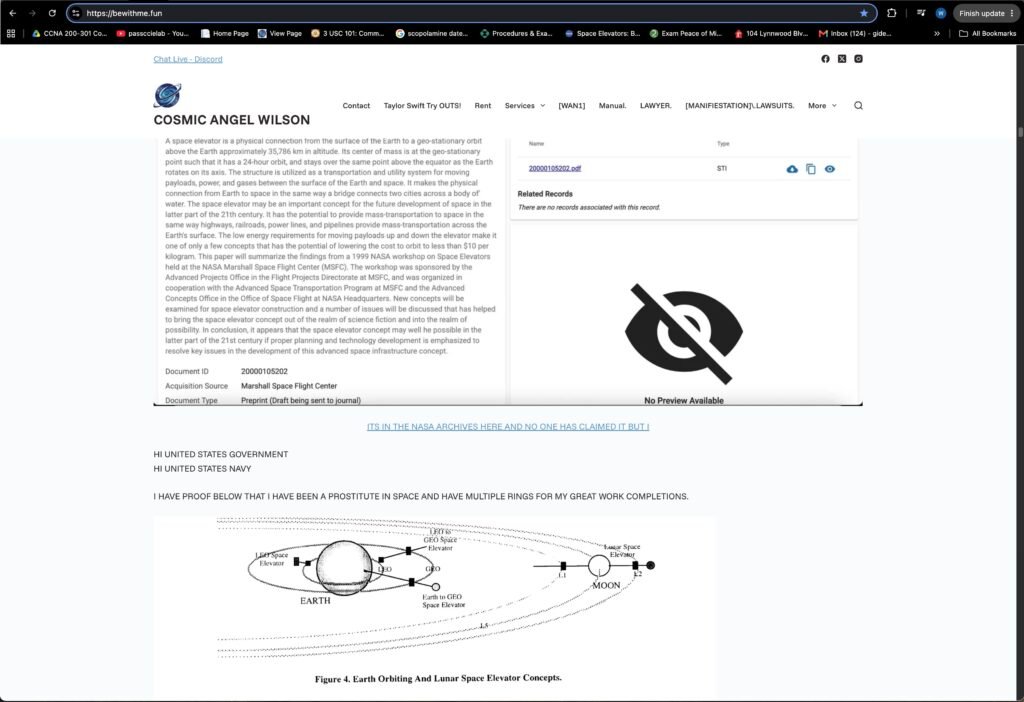This screenshot has width=1024, height=702.
Task: Open the Gmail Inbox (124) bookmark
Action: tap(856, 33)
